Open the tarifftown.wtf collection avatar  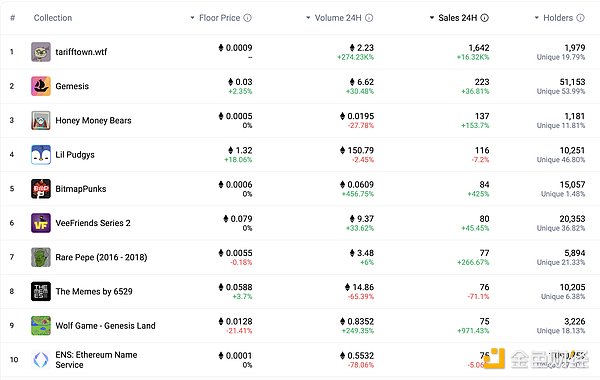[x=41, y=52]
